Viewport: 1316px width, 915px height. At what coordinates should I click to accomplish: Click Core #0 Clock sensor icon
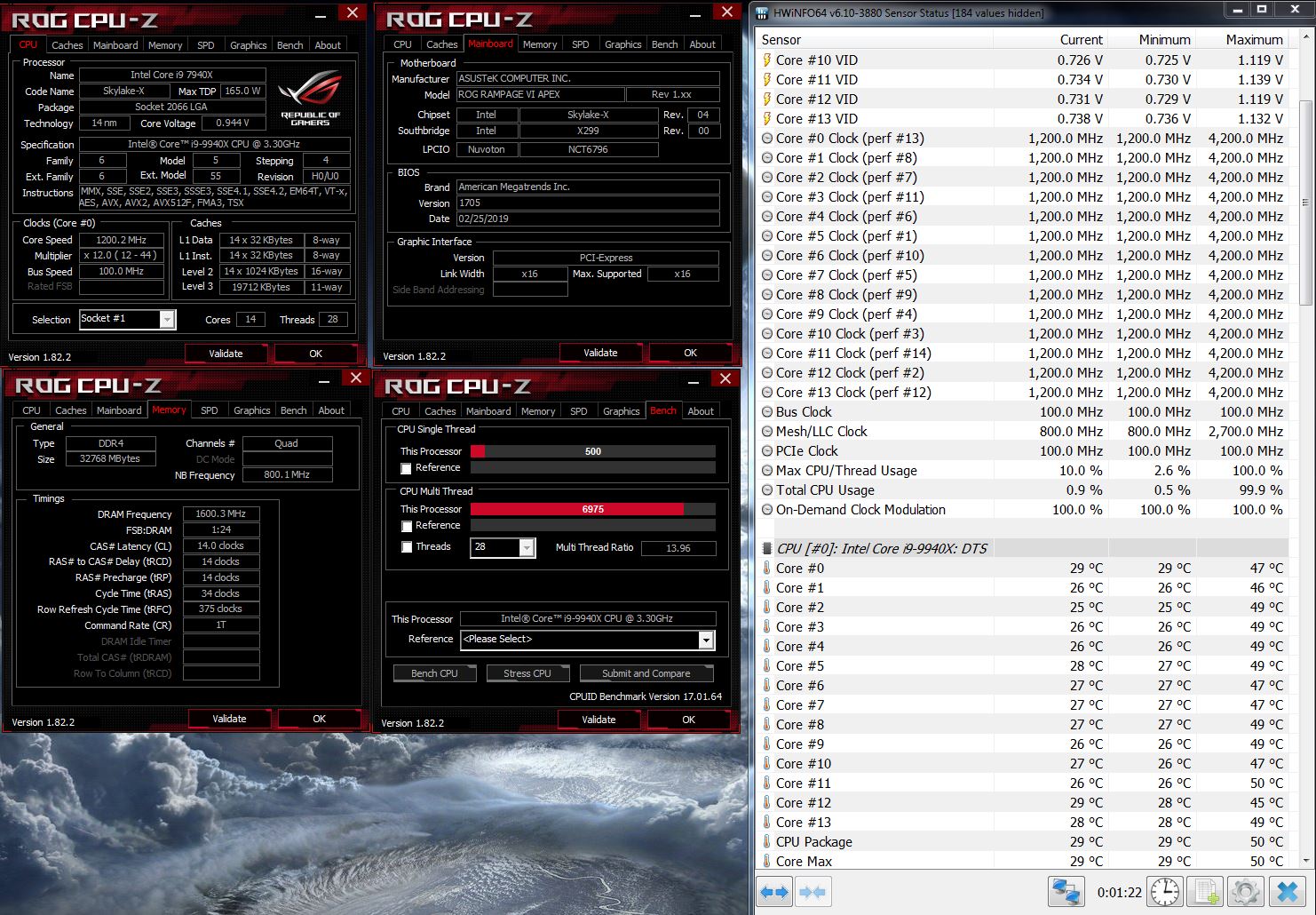tap(767, 139)
